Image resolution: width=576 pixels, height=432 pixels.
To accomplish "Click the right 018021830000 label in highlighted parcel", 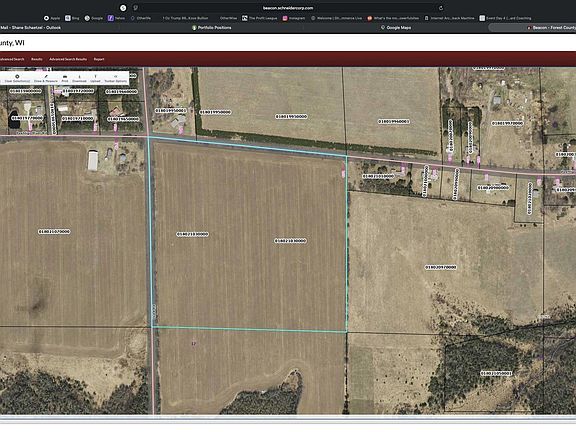I will tap(290, 241).
